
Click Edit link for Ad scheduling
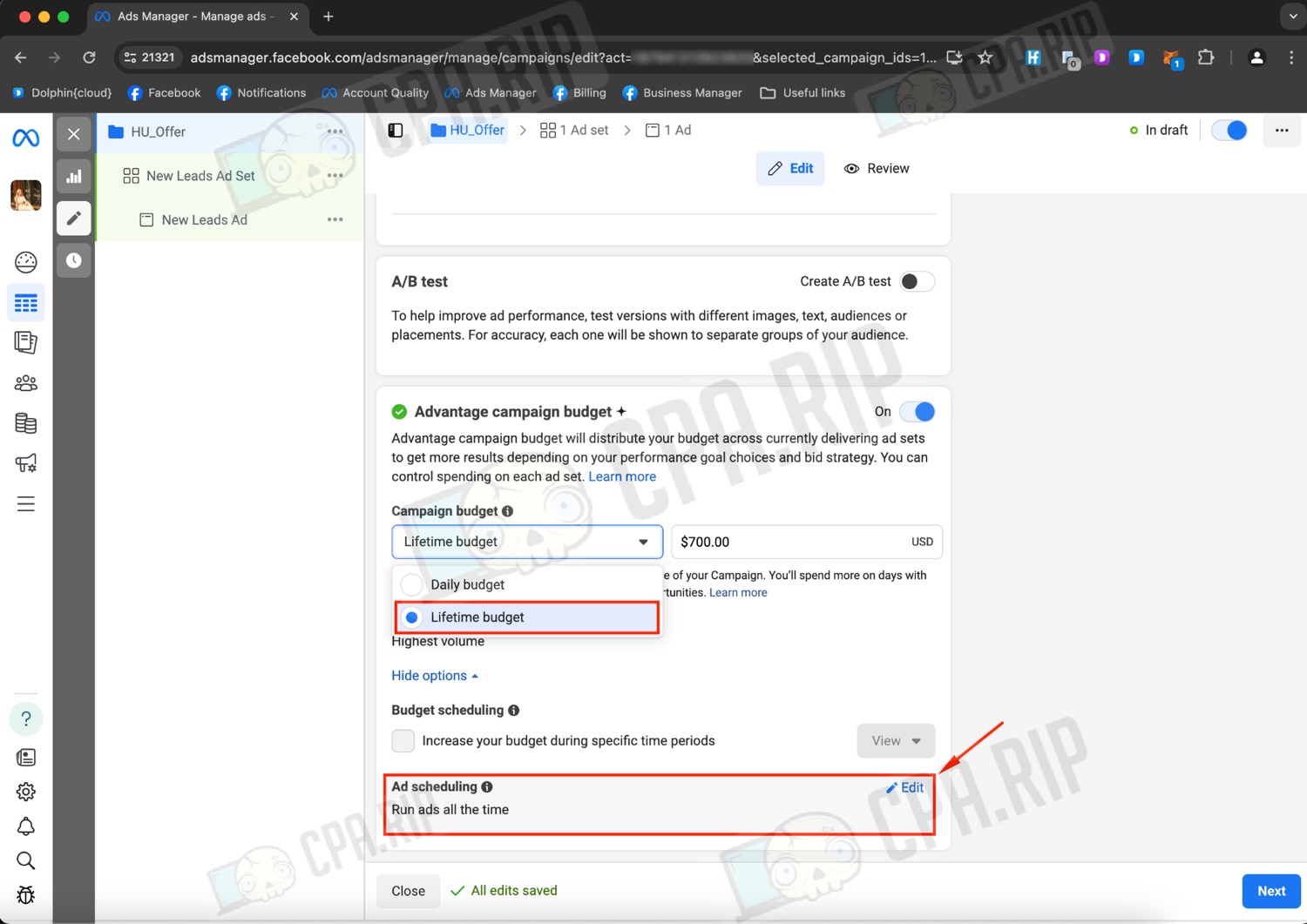click(x=904, y=788)
